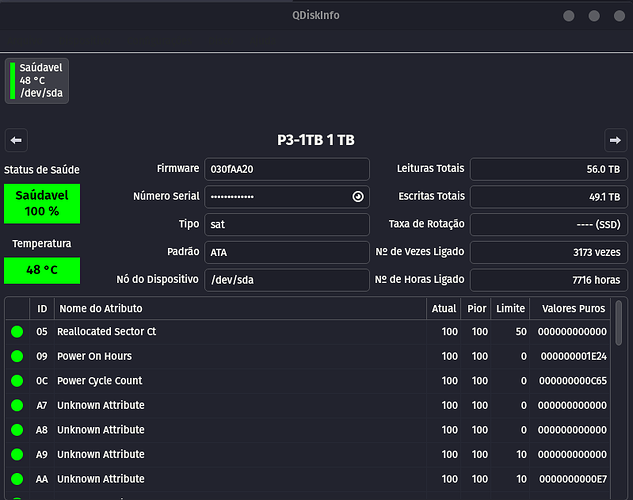This screenshot has width=633, height=500.
Task: Click the ID column header
Action: point(42,309)
